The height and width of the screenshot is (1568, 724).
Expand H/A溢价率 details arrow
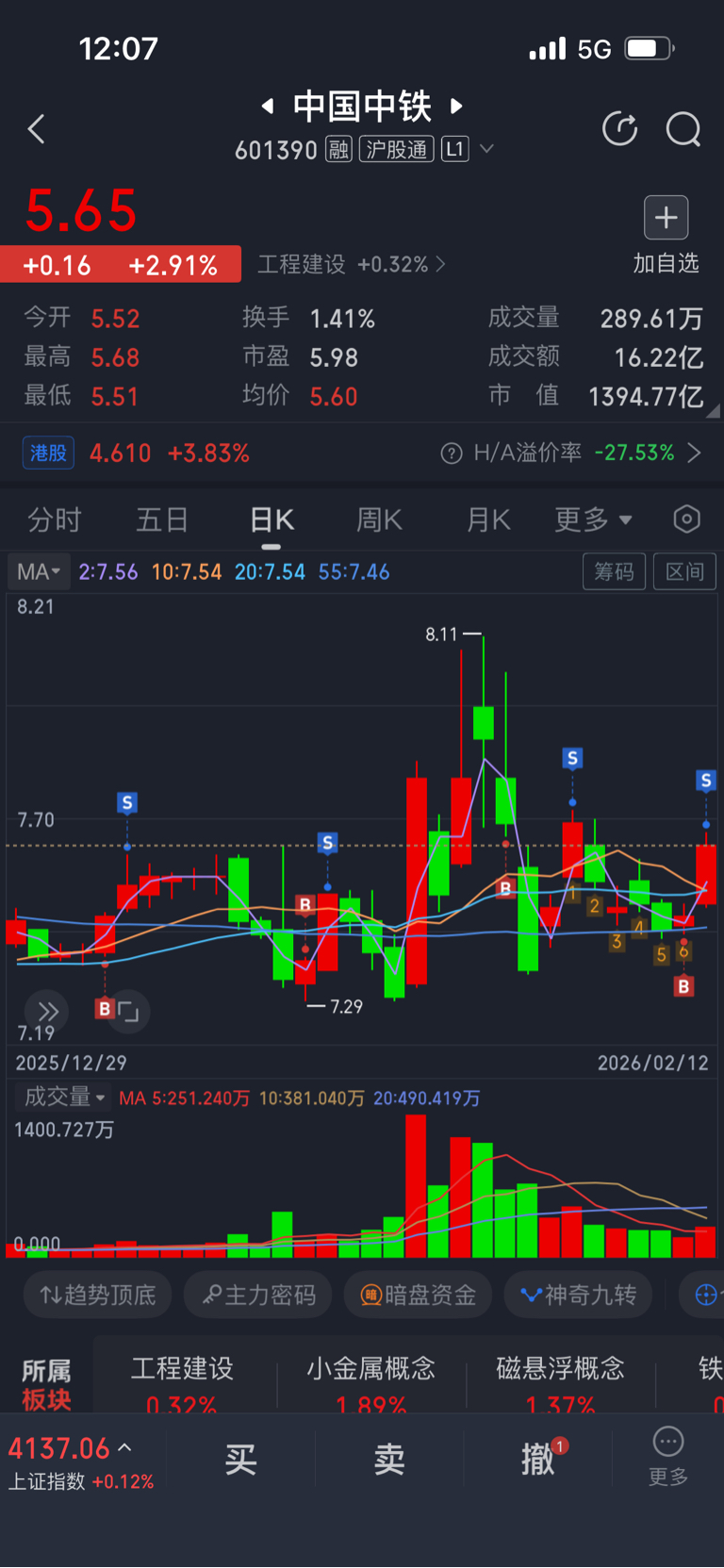pos(694,454)
